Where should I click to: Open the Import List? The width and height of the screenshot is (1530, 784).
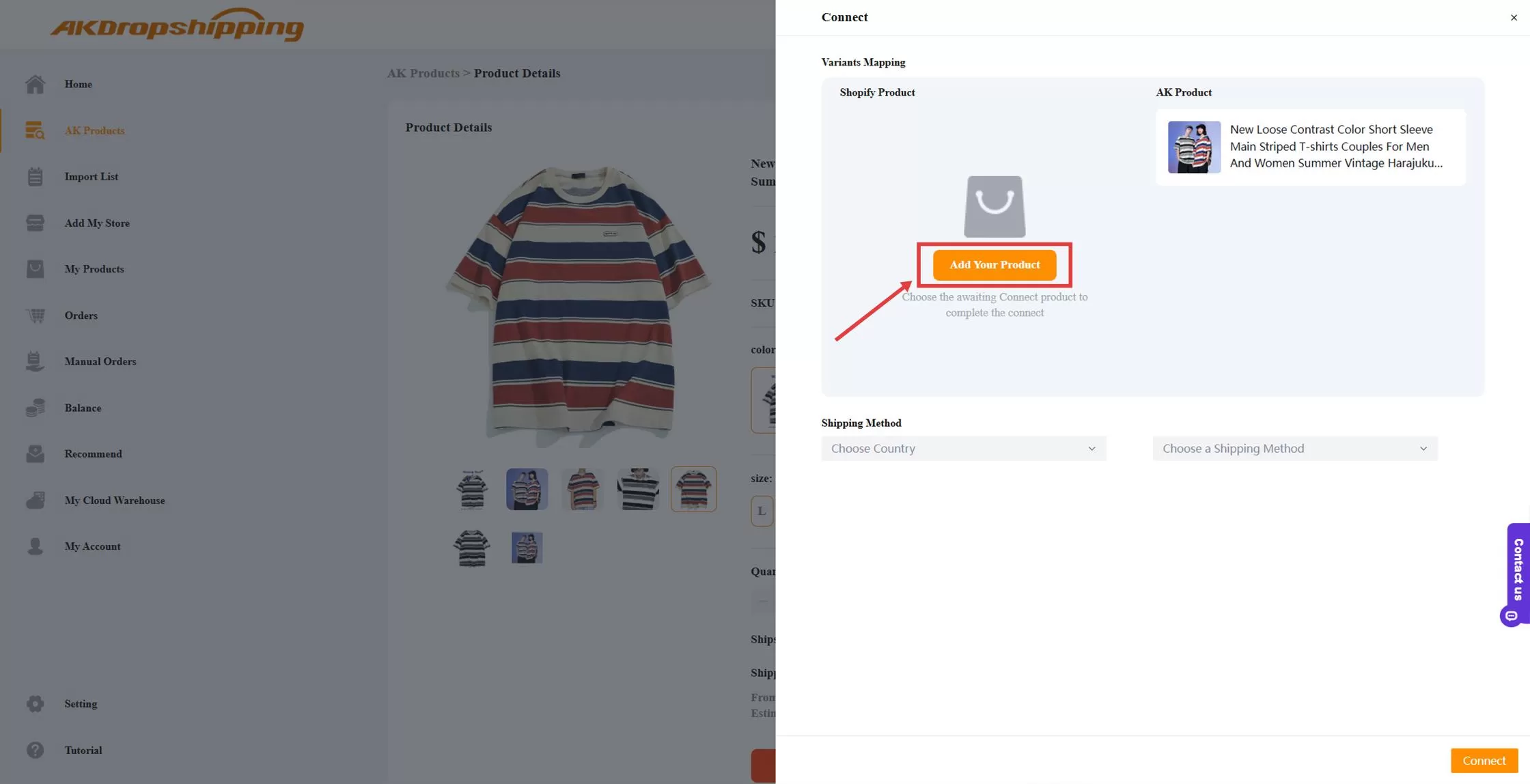[91, 176]
